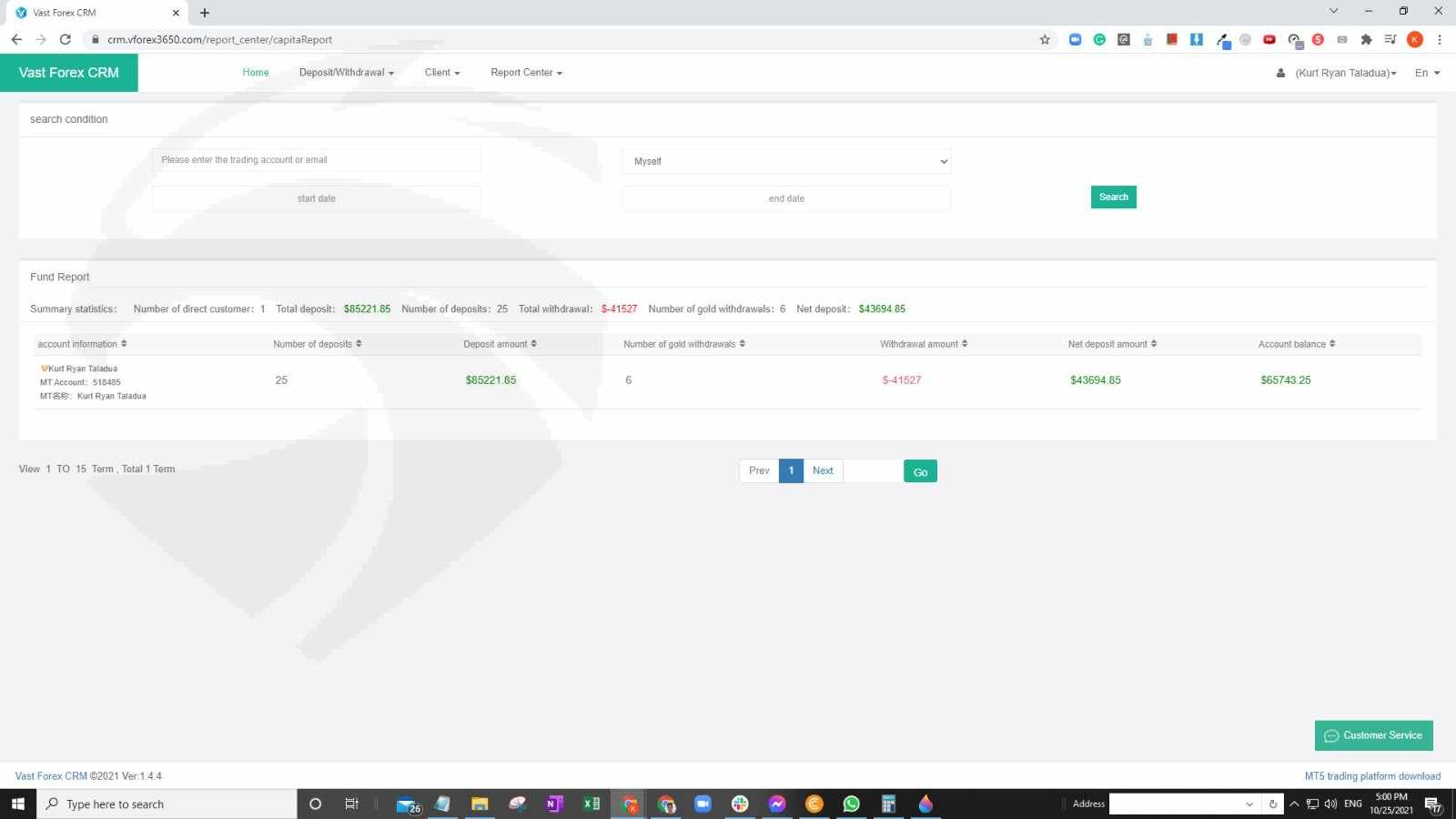The height and width of the screenshot is (819, 1456).
Task: Click the Vast Forex CRM footer link
Action: pyautogui.click(x=51, y=776)
